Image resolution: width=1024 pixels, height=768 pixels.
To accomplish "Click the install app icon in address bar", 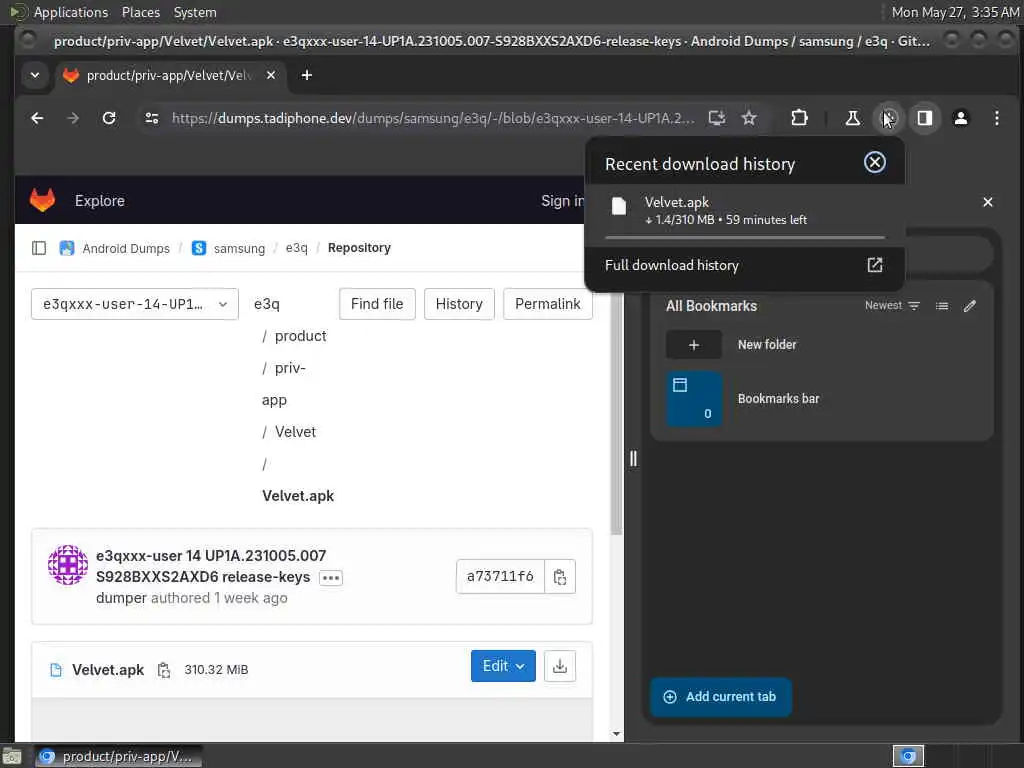I will (x=716, y=118).
